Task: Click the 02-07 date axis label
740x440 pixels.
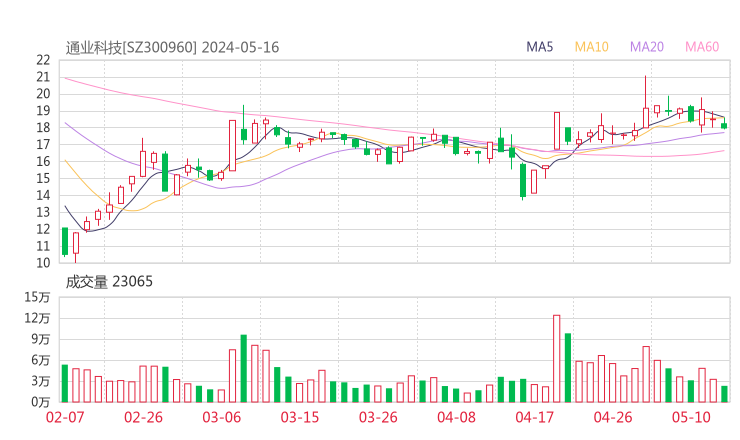Action: [x=65, y=417]
